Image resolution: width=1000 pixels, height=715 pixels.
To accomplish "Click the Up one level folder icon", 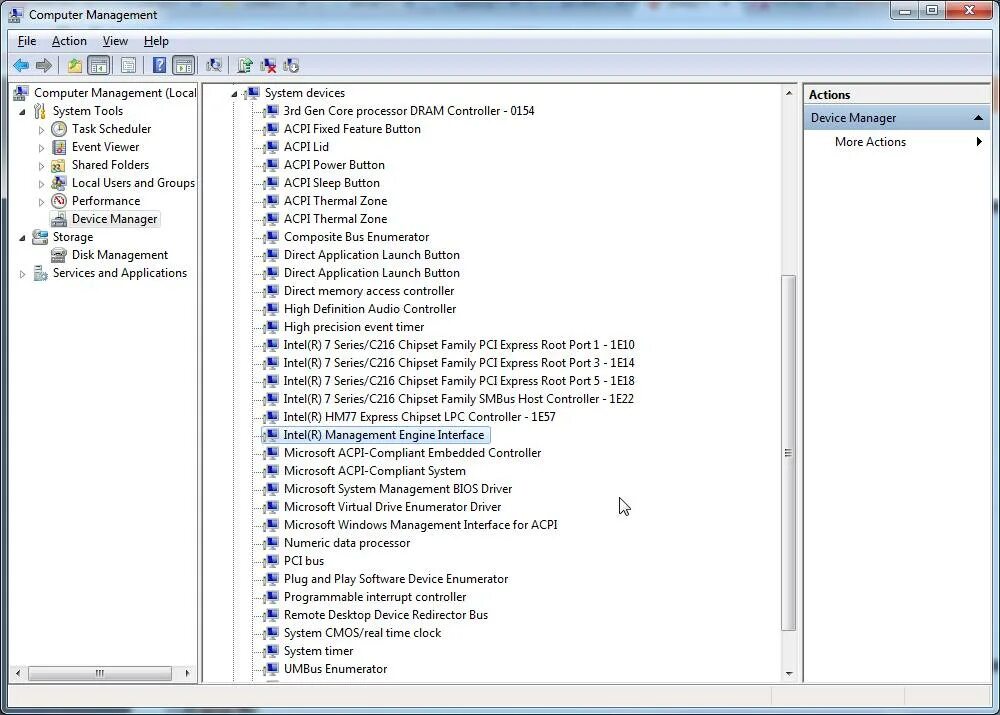I will point(75,65).
